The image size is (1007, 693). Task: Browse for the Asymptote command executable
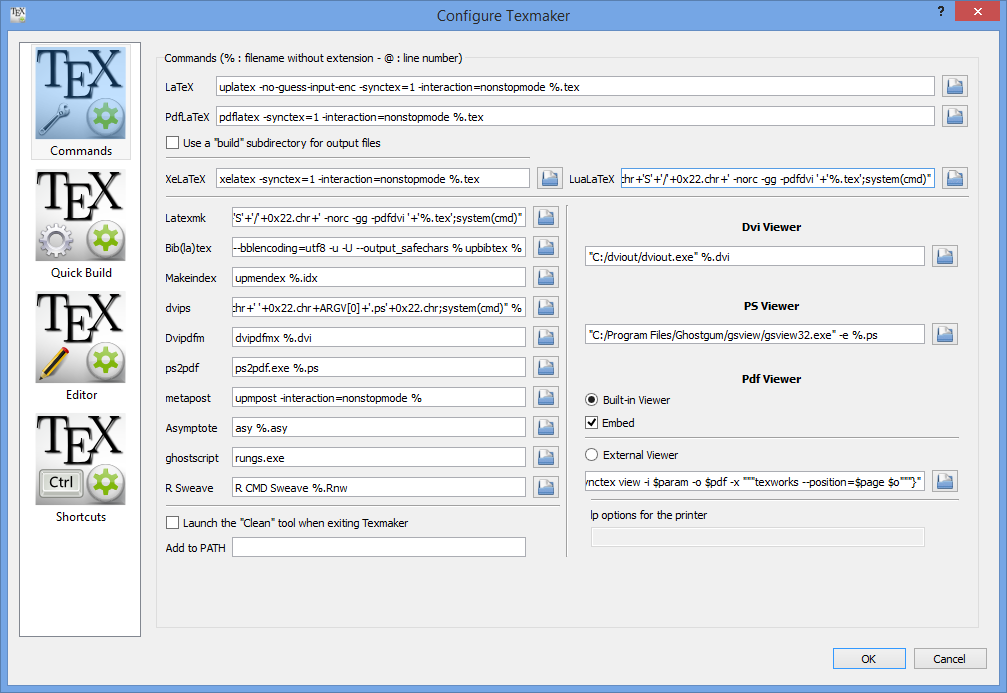(546, 427)
